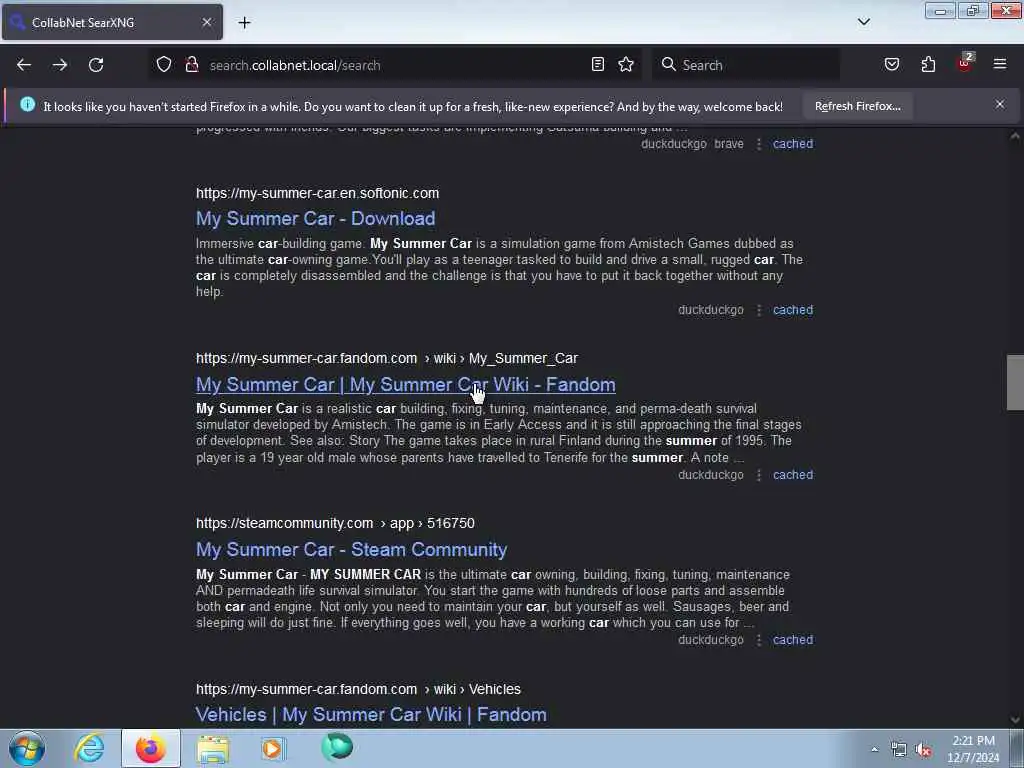Image resolution: width=1024 pixels, height=768 pixels.
Task: Open Firefox application menu
Action: [1000, 65]
